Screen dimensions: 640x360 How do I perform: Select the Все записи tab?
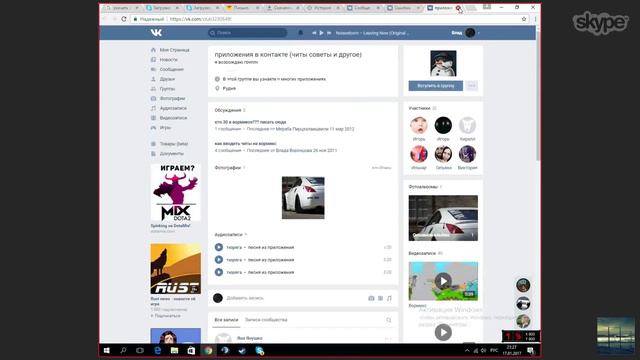point(226,320)
